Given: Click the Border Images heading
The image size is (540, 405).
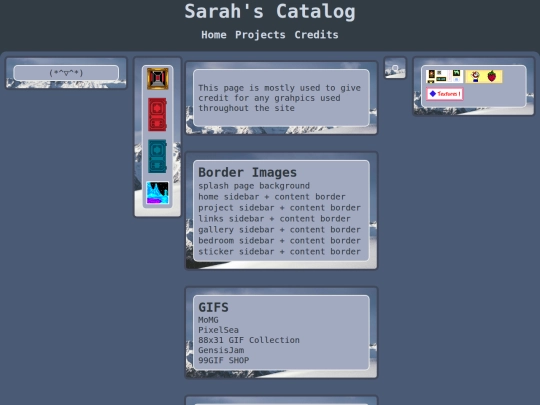Looking at the screenshot, I should click(x=247, y=173).
